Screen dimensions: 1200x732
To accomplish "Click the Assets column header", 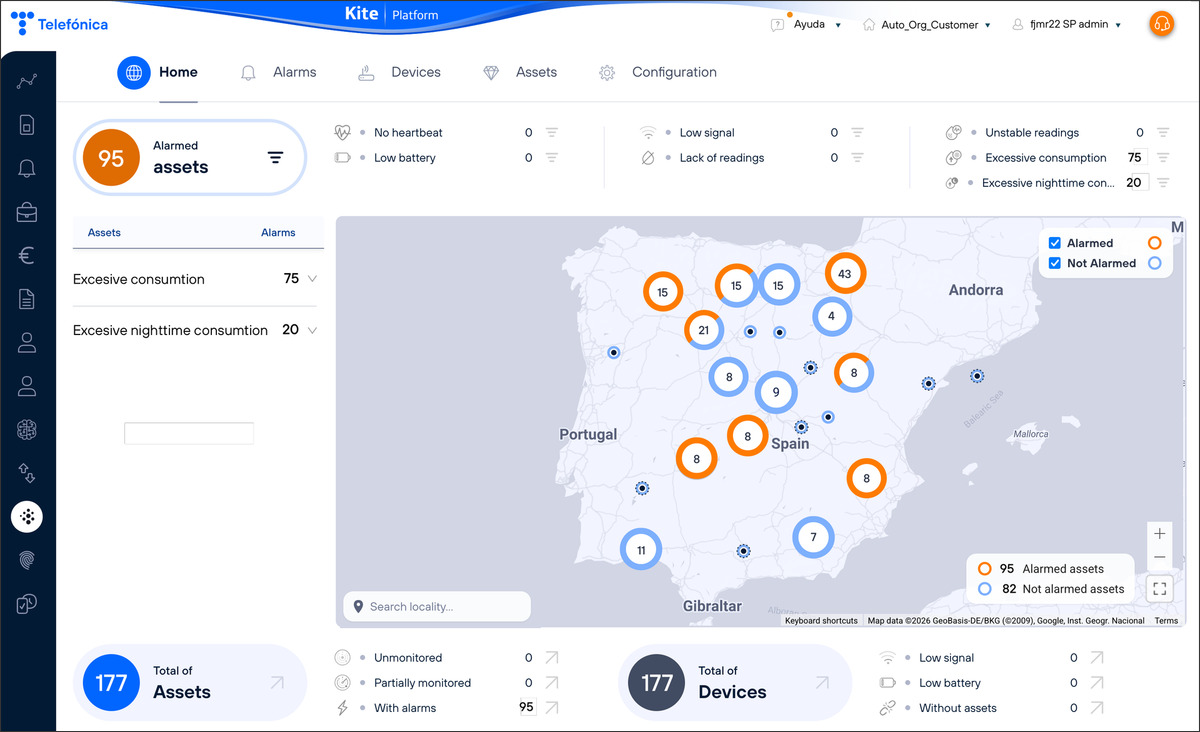I will click(x=104, y=232).
